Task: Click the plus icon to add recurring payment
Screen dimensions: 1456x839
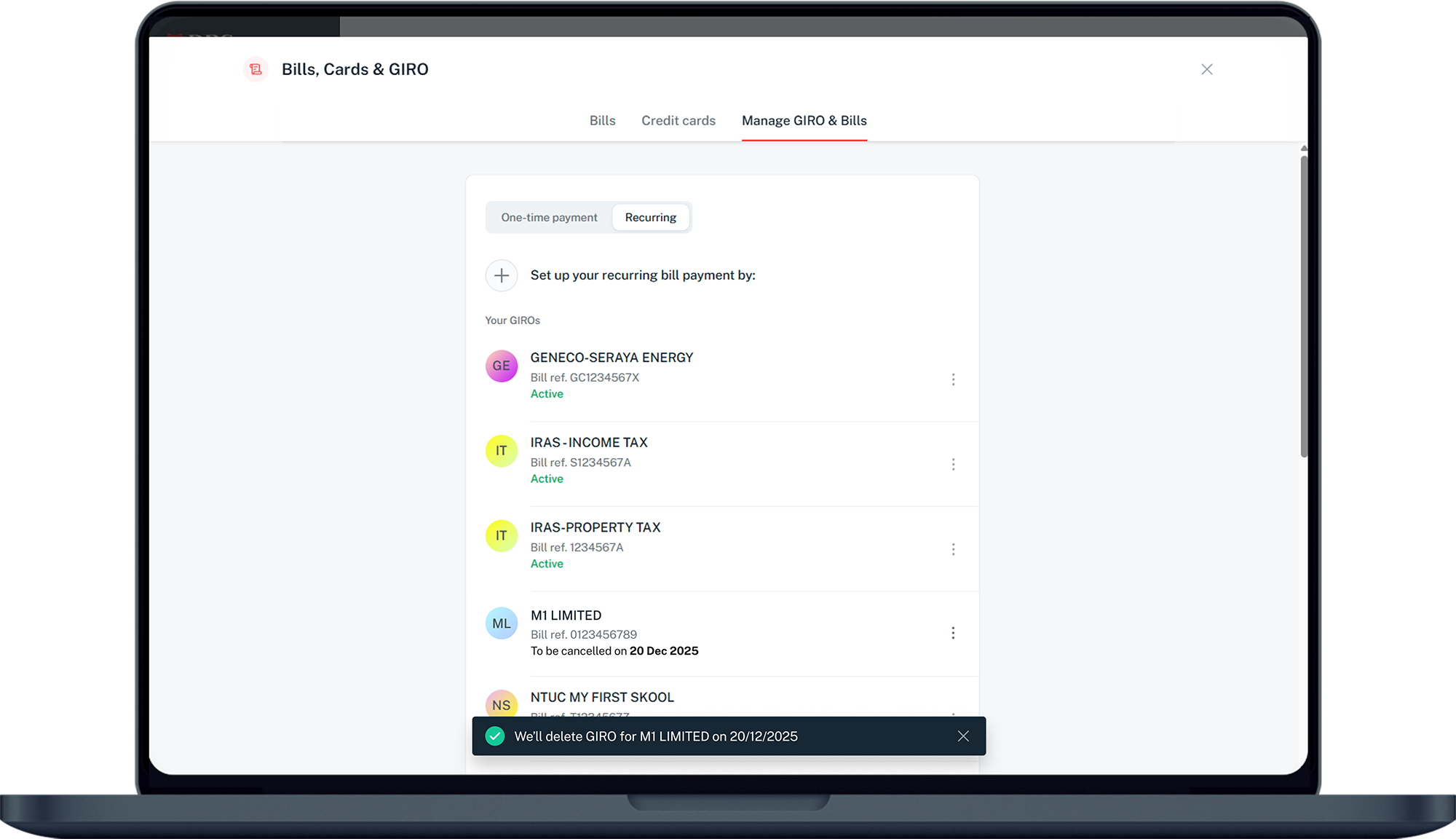Action: (x=502, y=275)
